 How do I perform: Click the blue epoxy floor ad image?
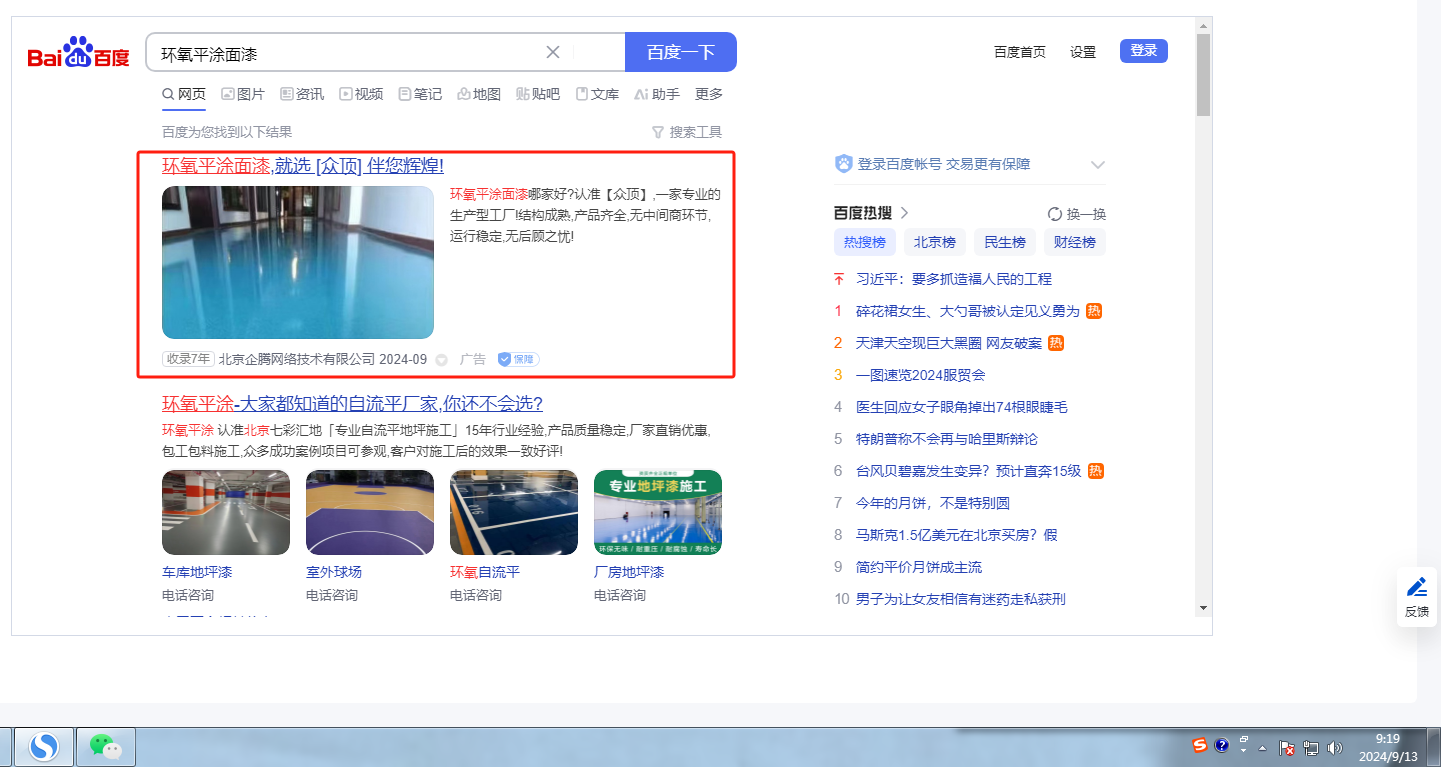point(298,262)
